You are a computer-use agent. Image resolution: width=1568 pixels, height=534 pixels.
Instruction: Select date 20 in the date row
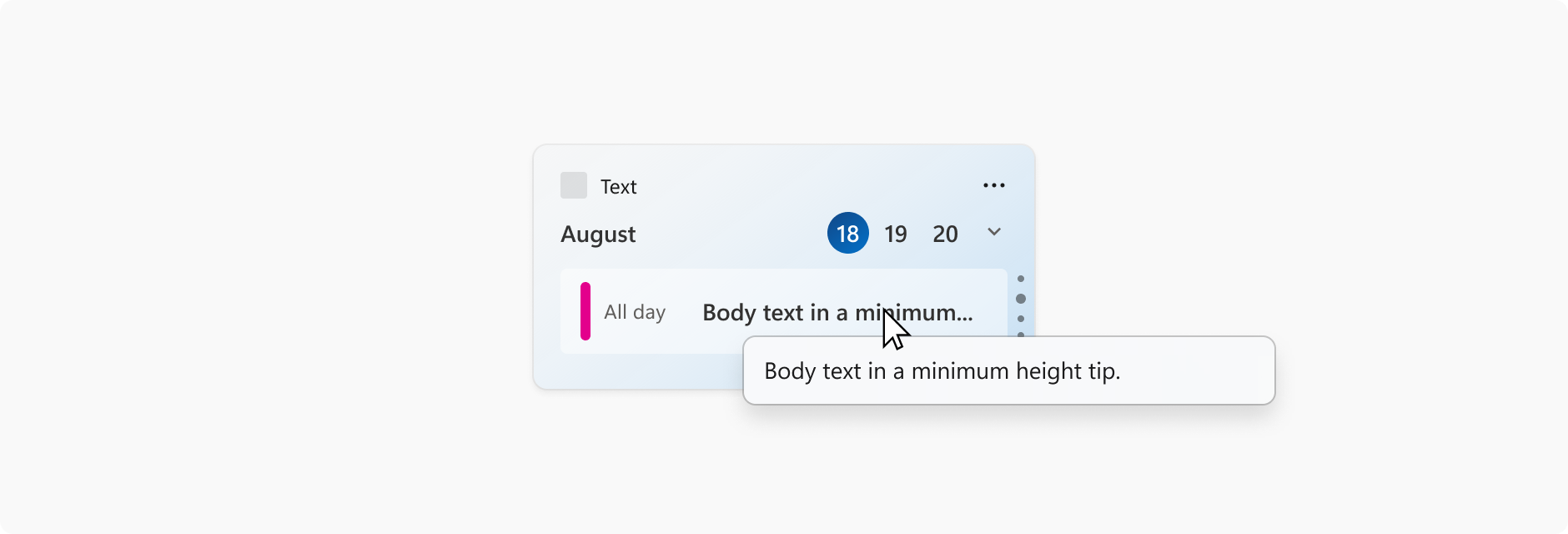point(944,234)
